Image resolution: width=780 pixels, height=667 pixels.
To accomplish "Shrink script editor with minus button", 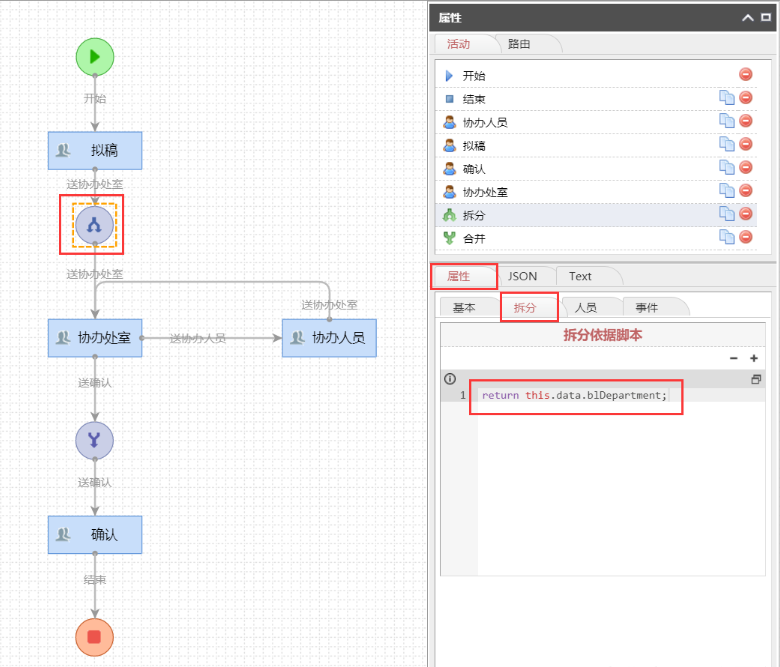I will (734, 358).
